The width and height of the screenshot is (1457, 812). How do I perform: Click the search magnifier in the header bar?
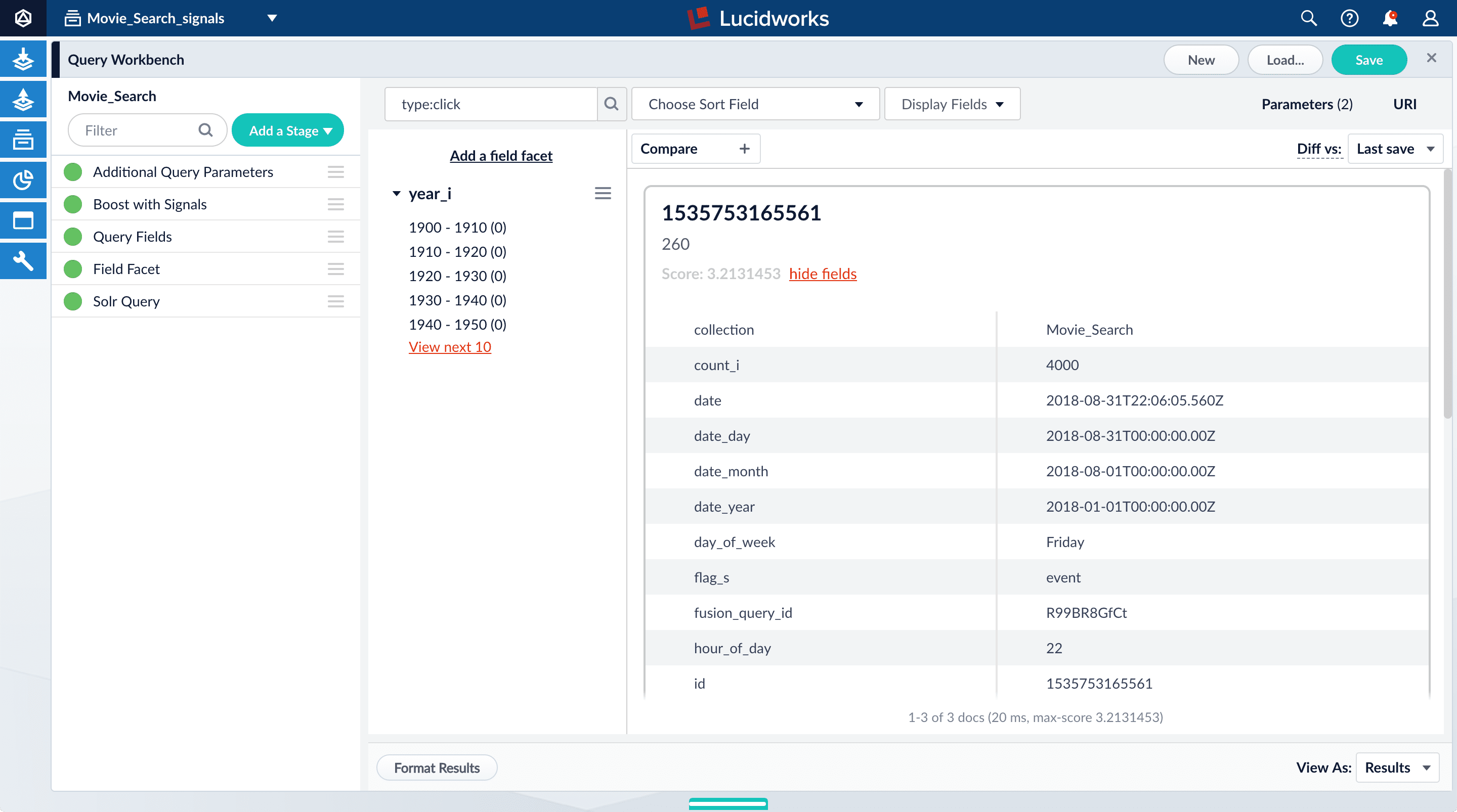[1309, 18]
